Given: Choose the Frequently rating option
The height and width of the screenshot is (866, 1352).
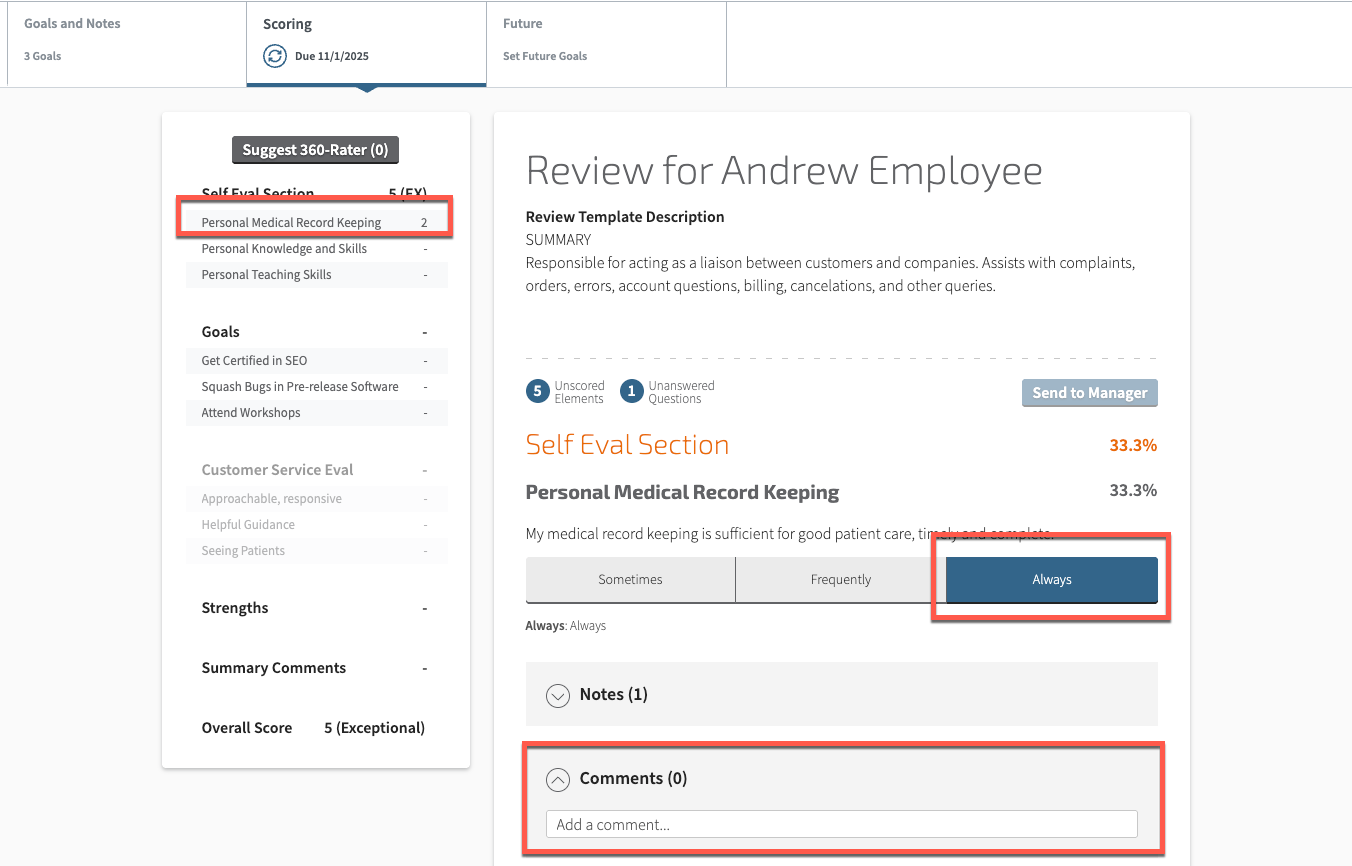Looking at the screenshot, I should 841,580.
